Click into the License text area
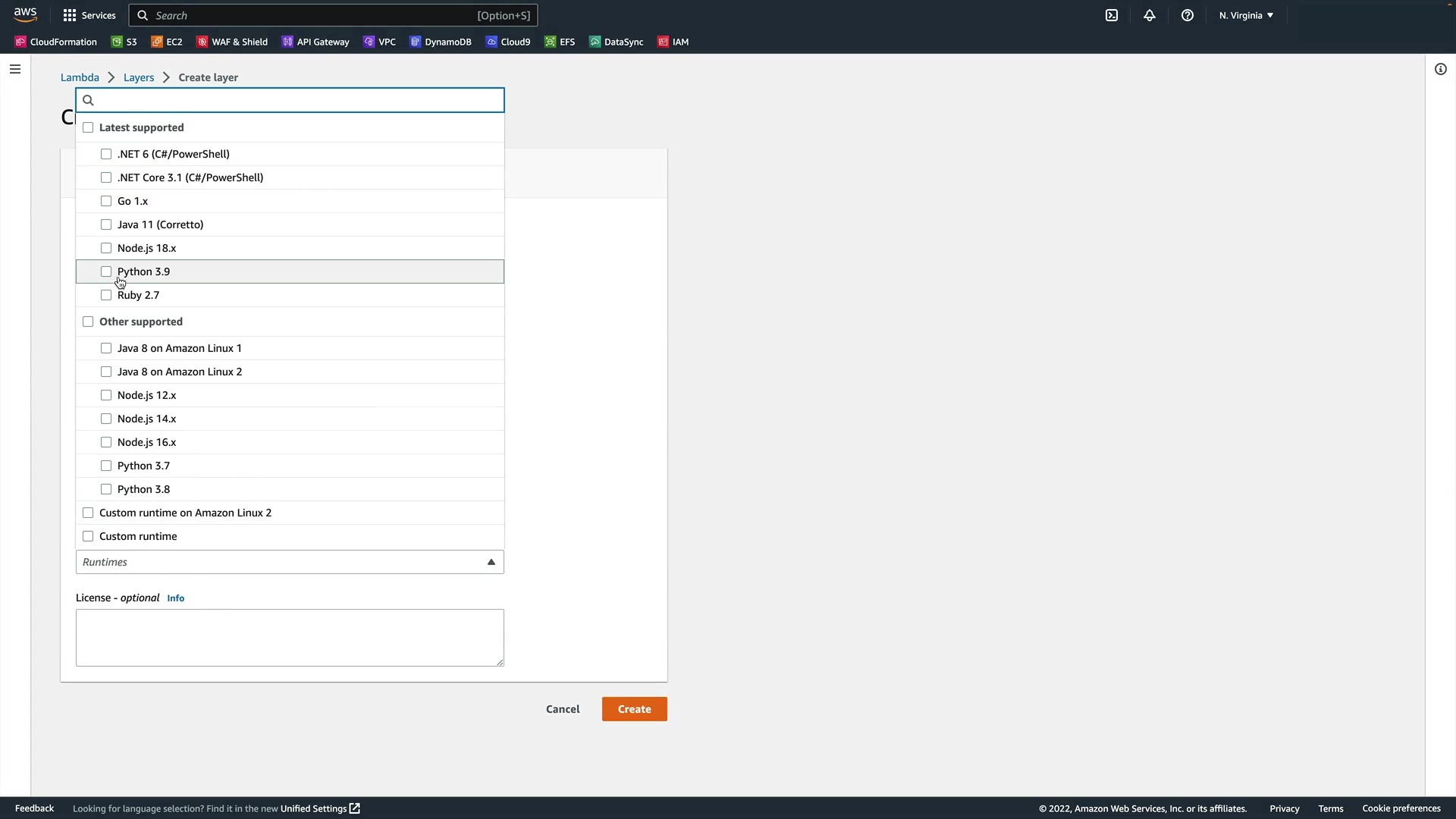This screenshot has height=819, width=1456. 290,637
